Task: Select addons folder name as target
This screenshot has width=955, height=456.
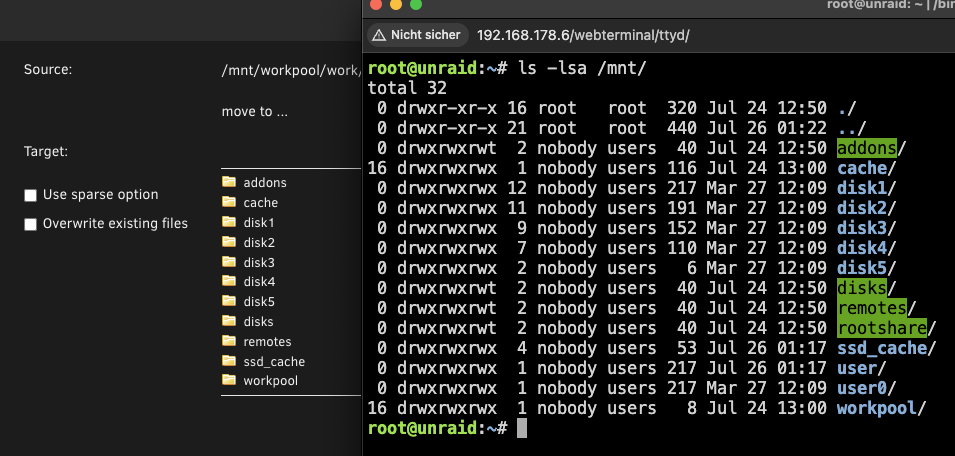Action: (x=265, y=183)
